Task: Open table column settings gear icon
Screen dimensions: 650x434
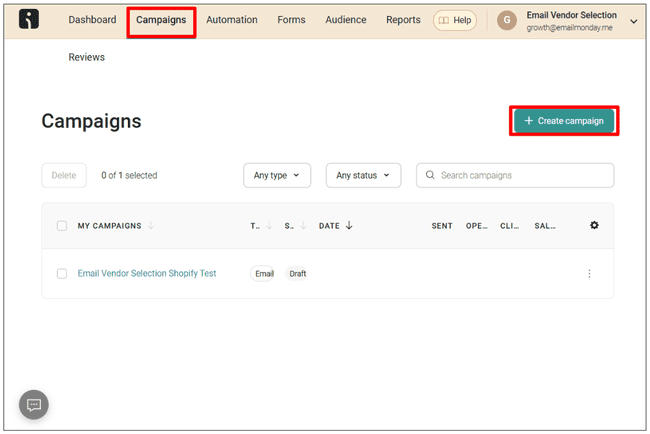Action: (594, 226)
